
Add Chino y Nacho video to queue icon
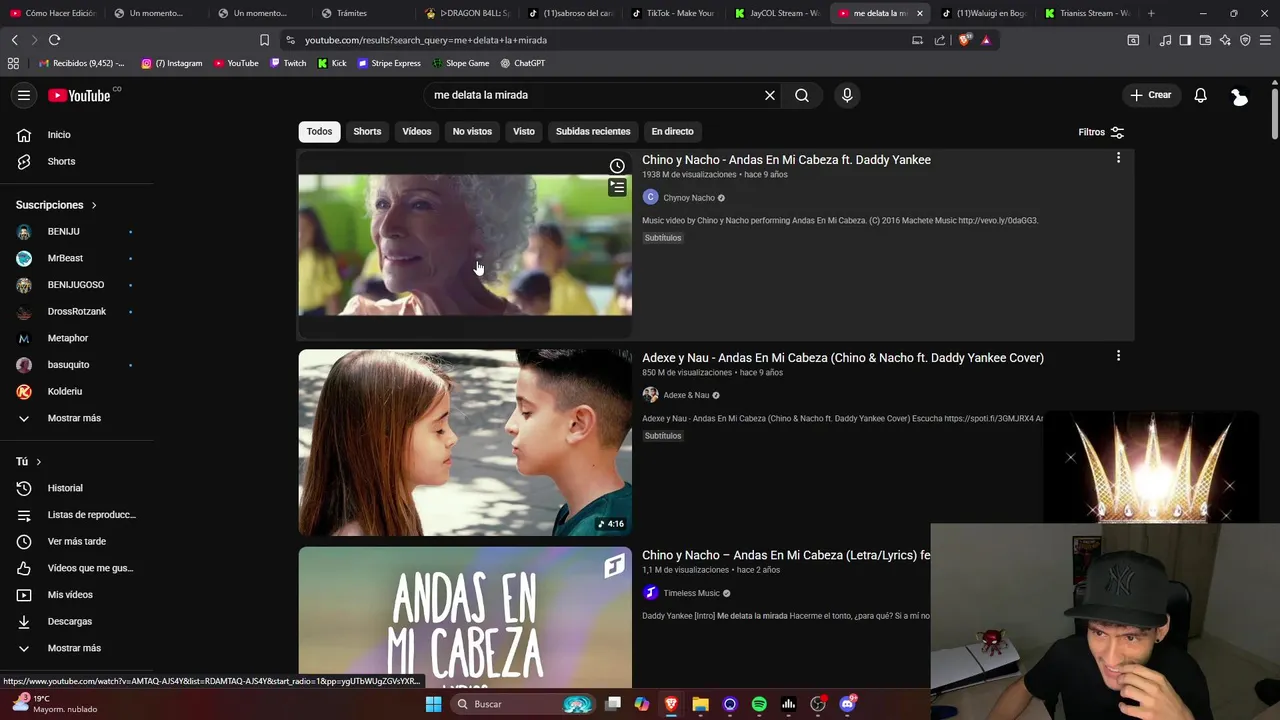pos(617,187)
